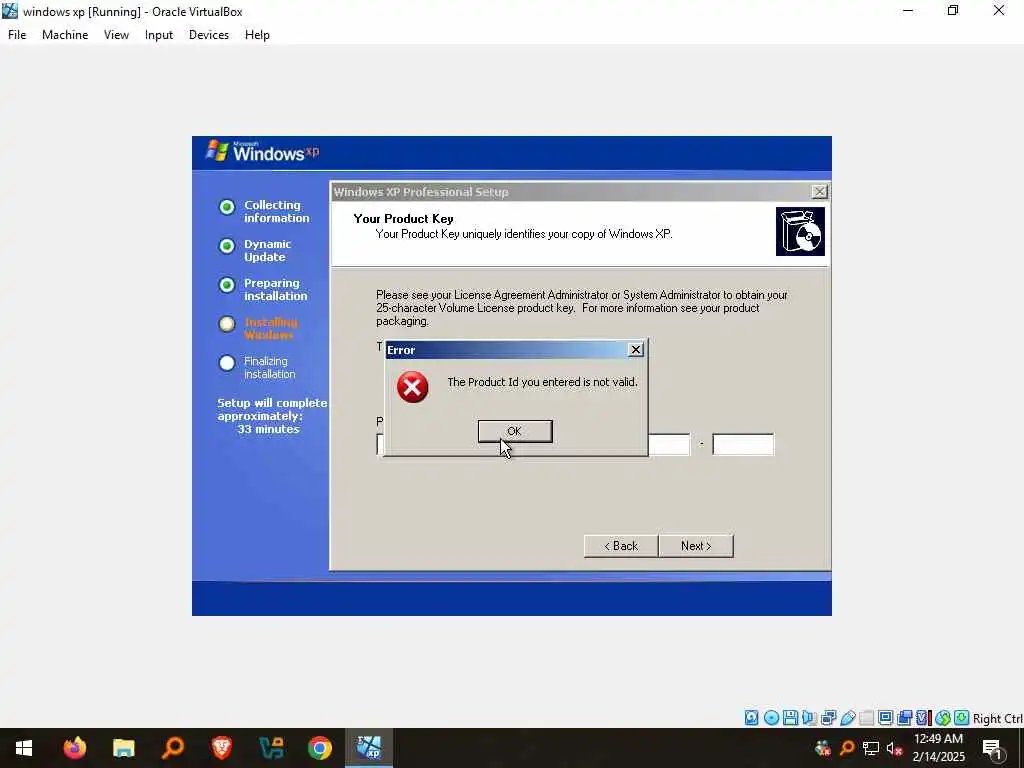Click the 'Dynamic Update' setup step
1024x768 pixels.
click(x=268, y=251)
